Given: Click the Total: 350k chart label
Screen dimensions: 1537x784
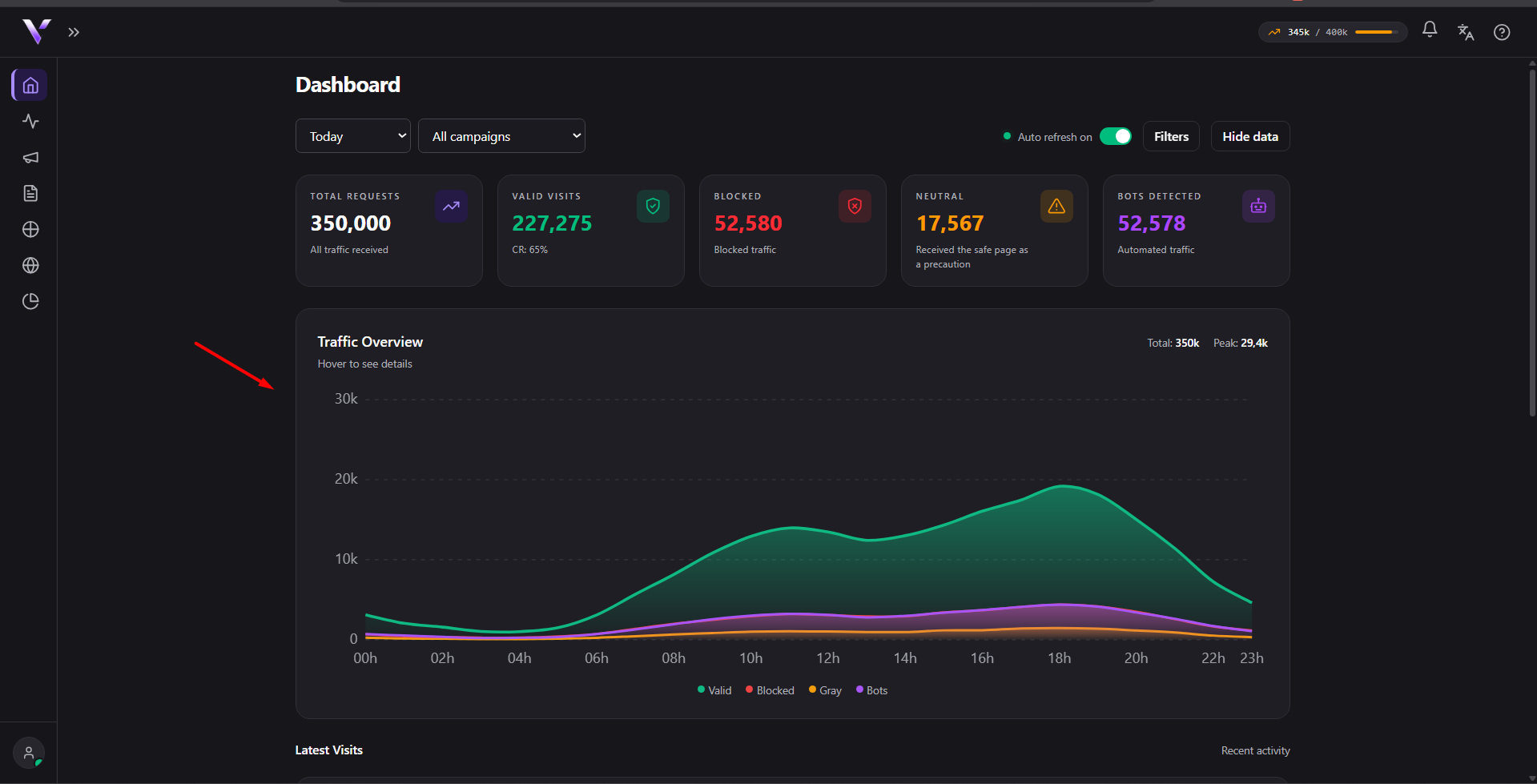Looking at the screenshot, I should [1173, 343].
